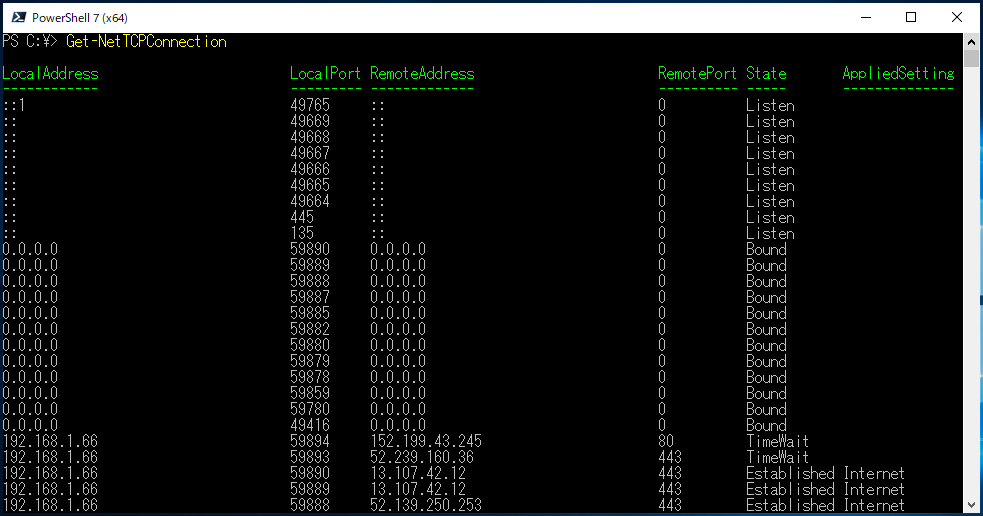Click the State column header
The height and width of the screenshot is (516, 983).
coord(766,74)
